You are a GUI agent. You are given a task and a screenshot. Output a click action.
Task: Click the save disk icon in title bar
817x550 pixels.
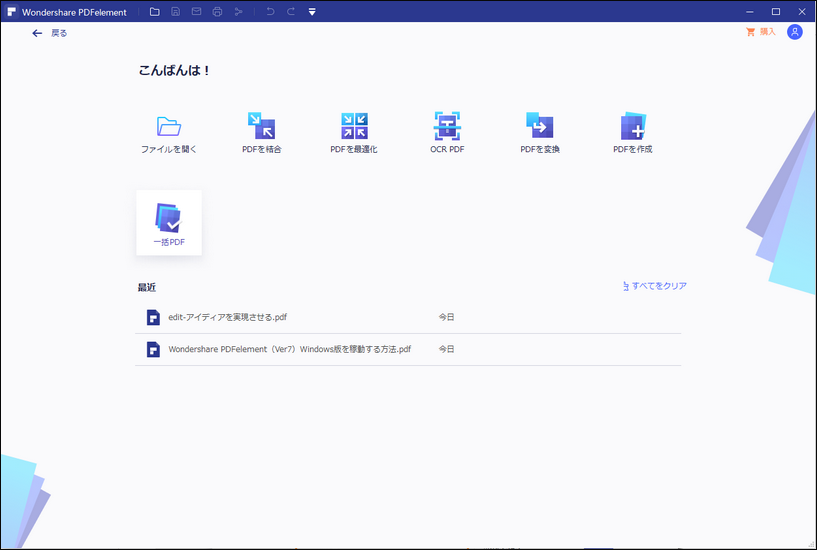click(176, 11)
